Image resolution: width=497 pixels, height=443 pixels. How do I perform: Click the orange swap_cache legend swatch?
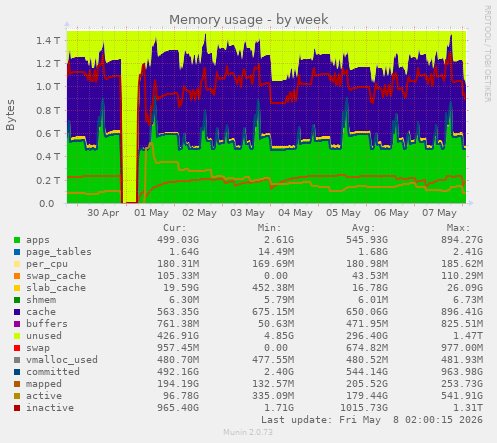coord(17,276)
